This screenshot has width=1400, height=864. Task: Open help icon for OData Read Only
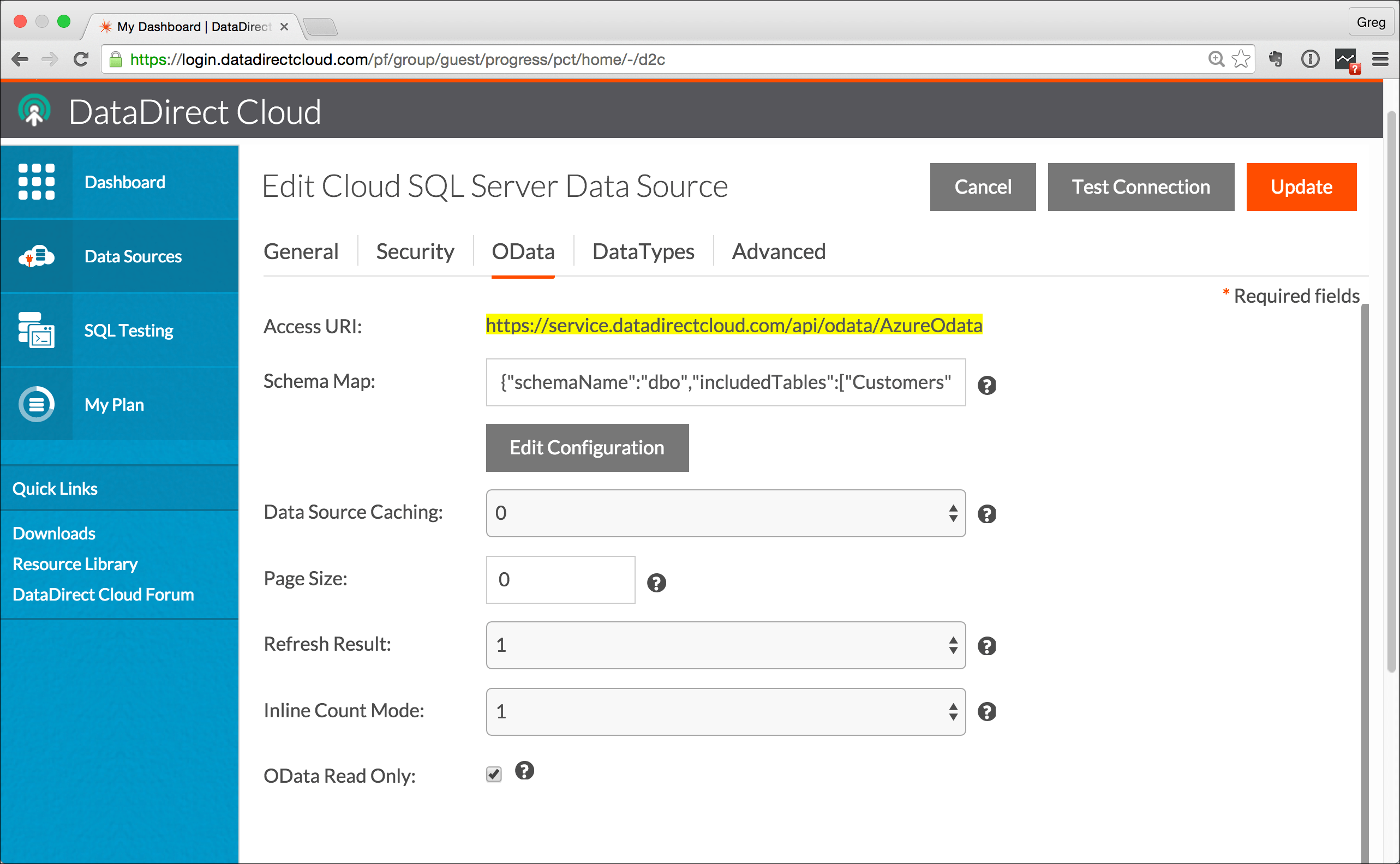524,771
